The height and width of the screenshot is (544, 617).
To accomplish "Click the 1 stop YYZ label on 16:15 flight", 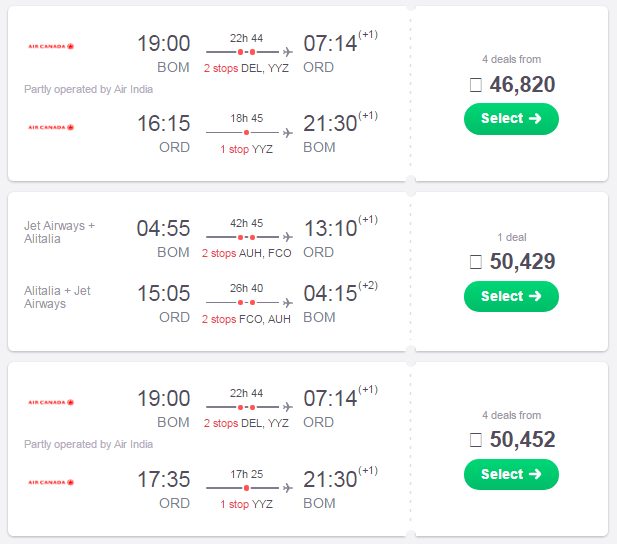I will [246, 149].
